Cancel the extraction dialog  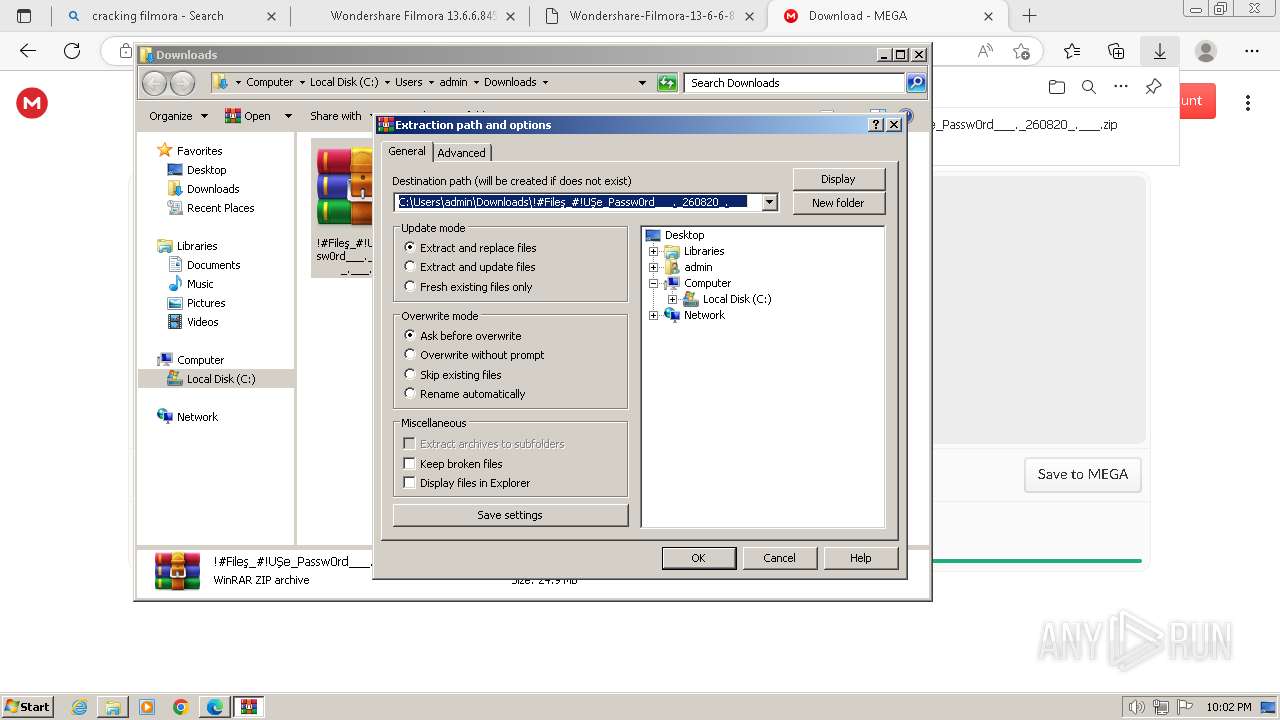point(779,558)
